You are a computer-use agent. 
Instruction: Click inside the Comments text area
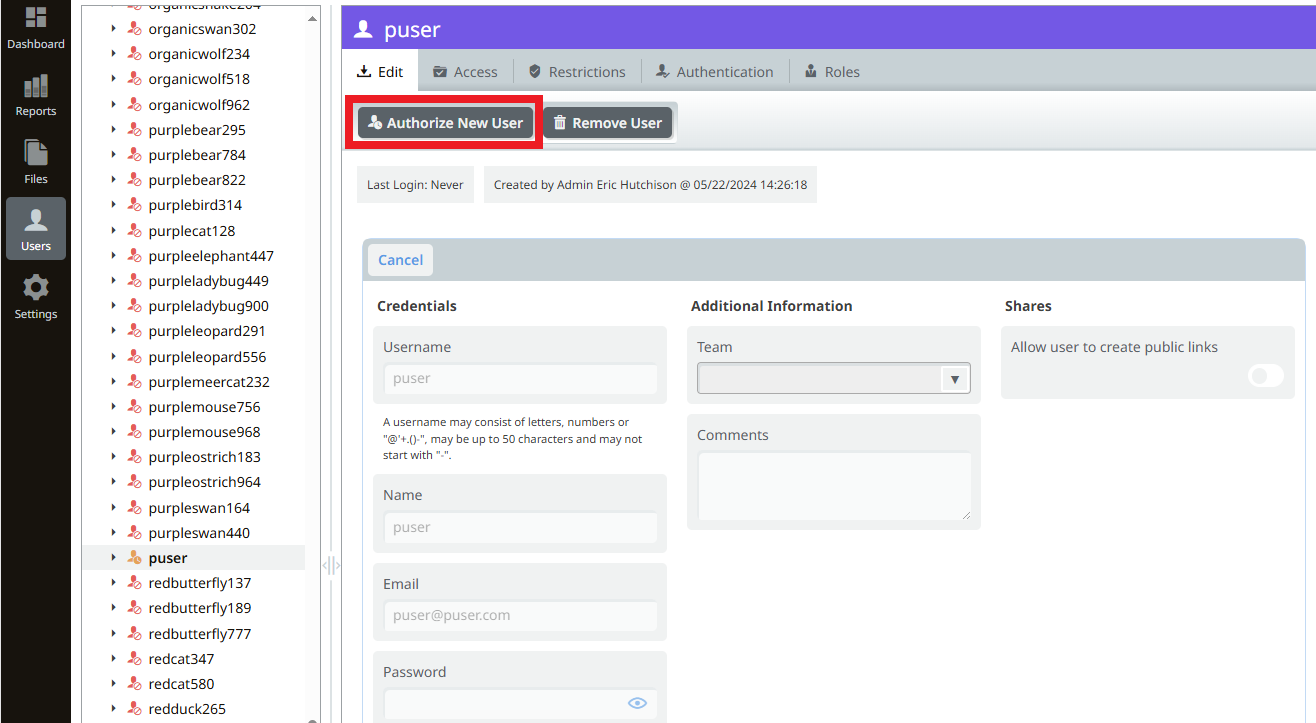(833, 486)
